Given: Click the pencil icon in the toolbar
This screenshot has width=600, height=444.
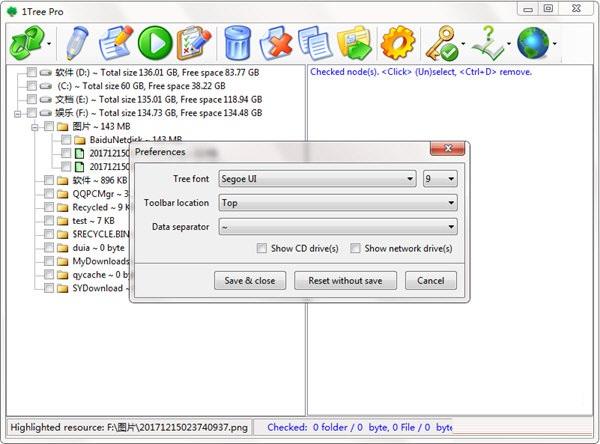Looking at the screenshot, I should coord(76,44).
